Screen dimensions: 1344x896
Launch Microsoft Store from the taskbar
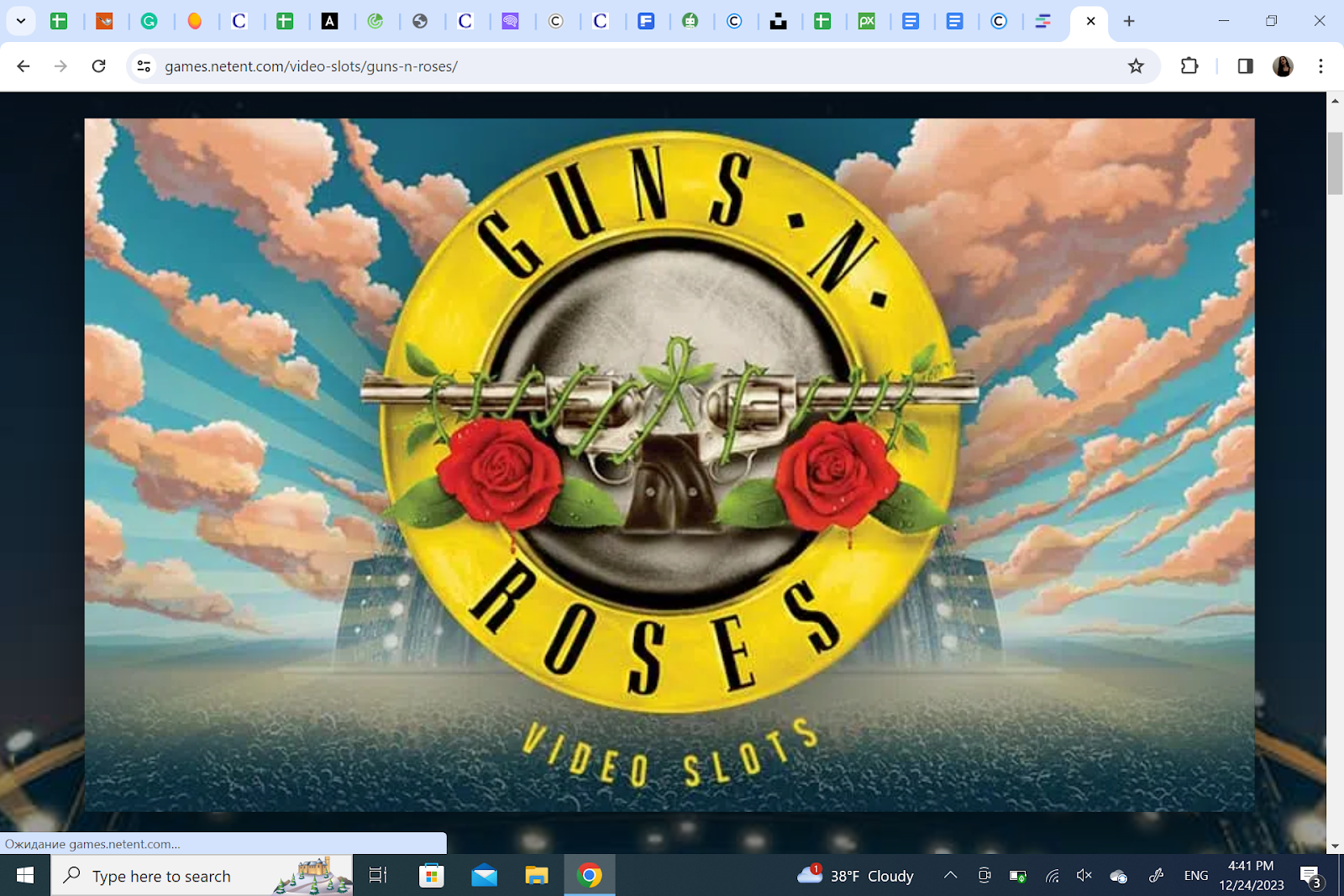431,876
